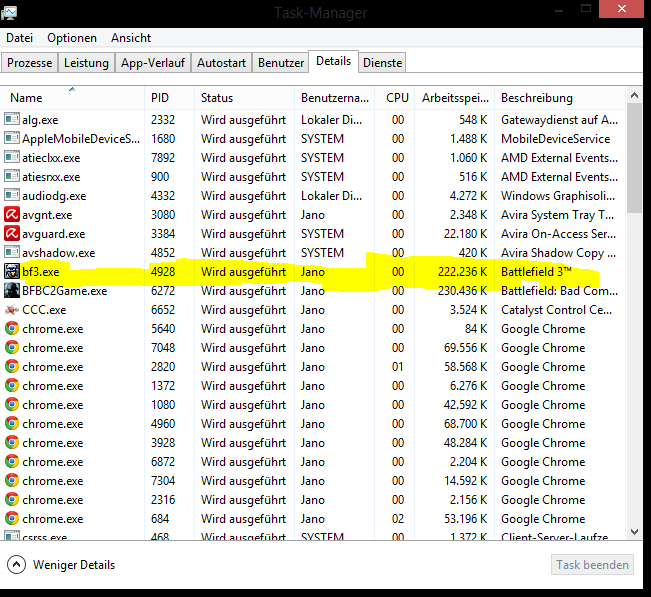The height and width of the screenshot is (597, 651).
Task: Click the Task-Manager title bar icon
Action: pyautogui.click(x=9, y=12)
